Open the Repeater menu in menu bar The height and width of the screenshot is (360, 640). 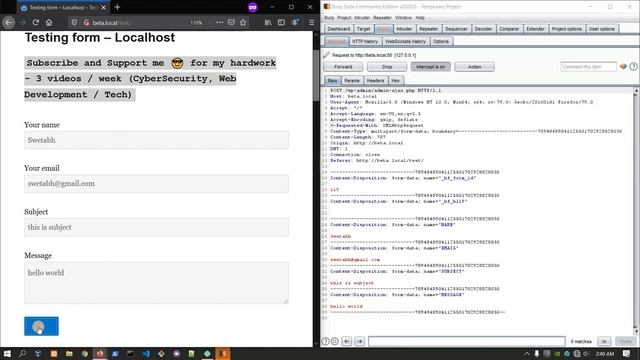tap(382, 18)
